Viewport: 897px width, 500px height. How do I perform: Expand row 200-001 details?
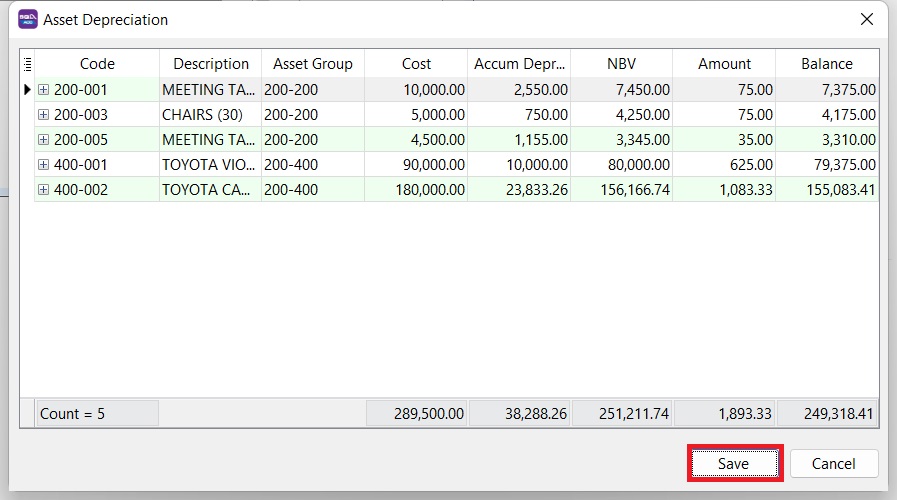(x=43, y=89)
